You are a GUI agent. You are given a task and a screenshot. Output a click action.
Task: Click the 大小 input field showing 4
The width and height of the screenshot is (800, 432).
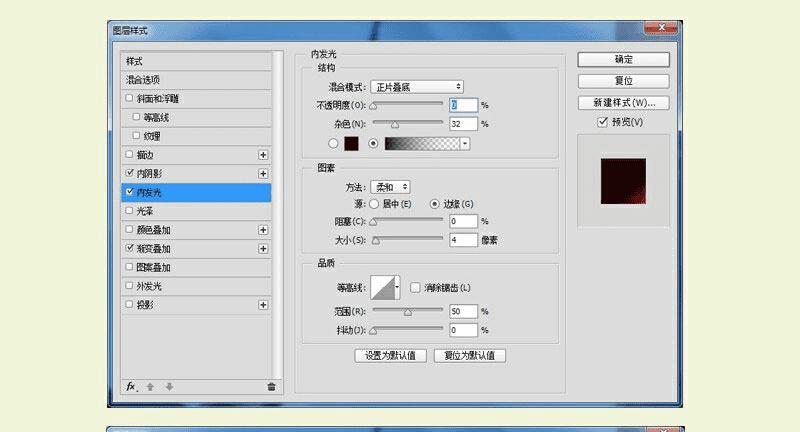click(463, 240)
